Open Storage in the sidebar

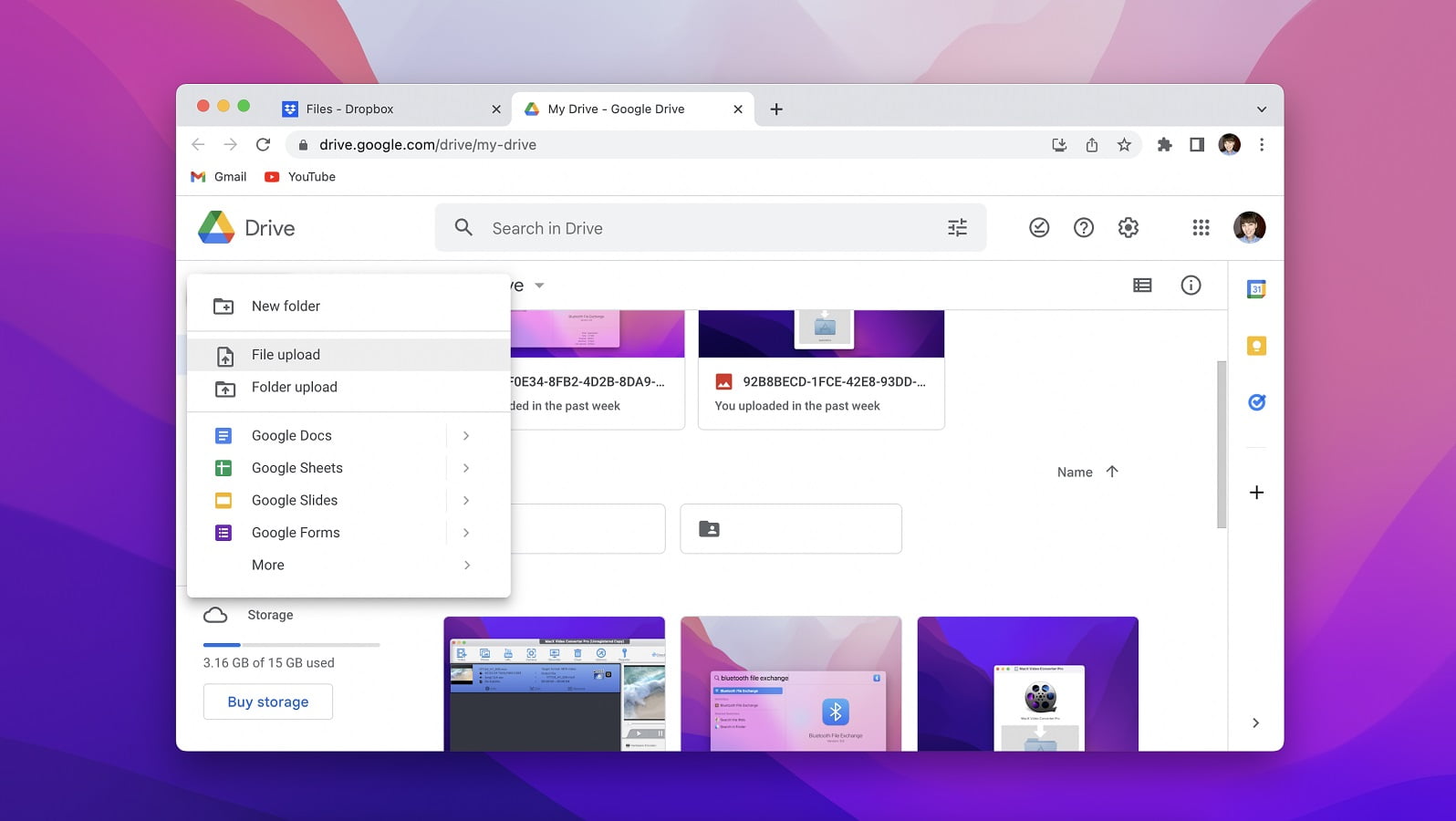(x=270, y=615)
